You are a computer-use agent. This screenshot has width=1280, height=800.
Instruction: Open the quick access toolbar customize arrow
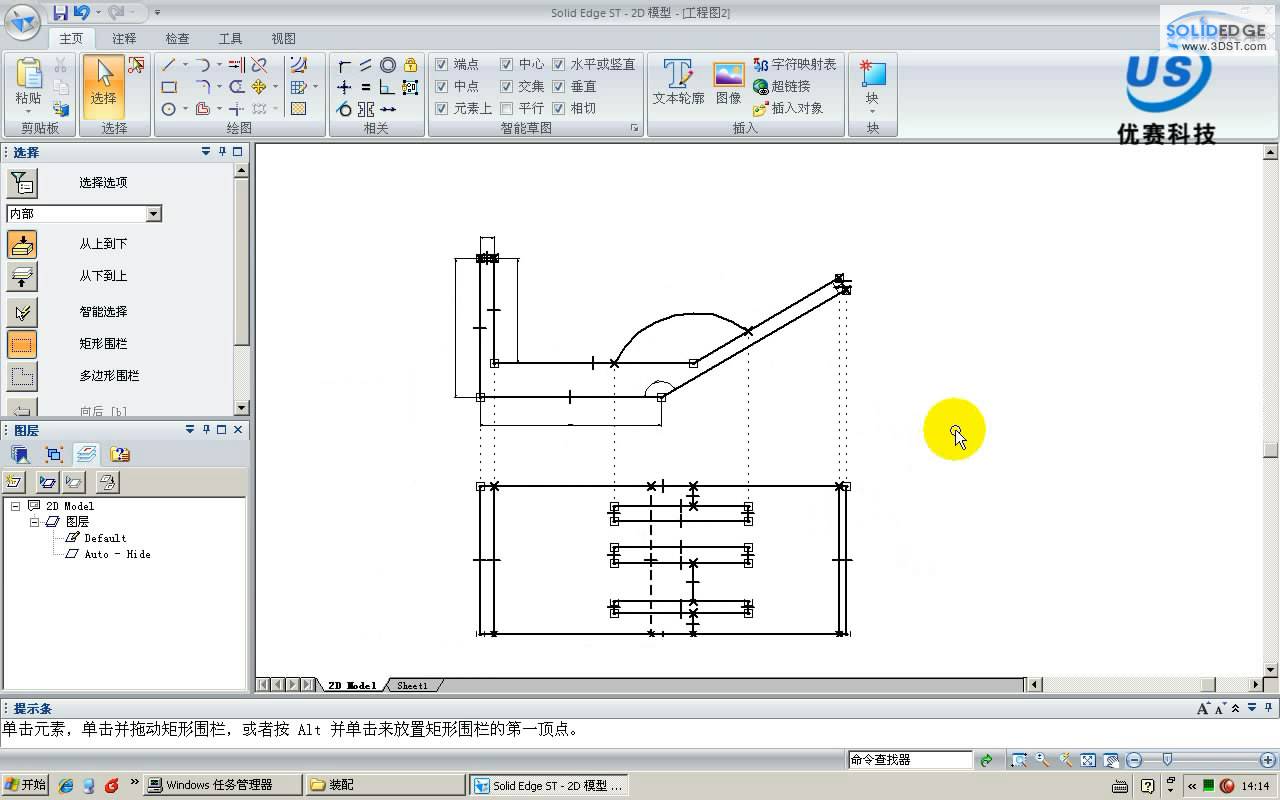coord(157,13)
